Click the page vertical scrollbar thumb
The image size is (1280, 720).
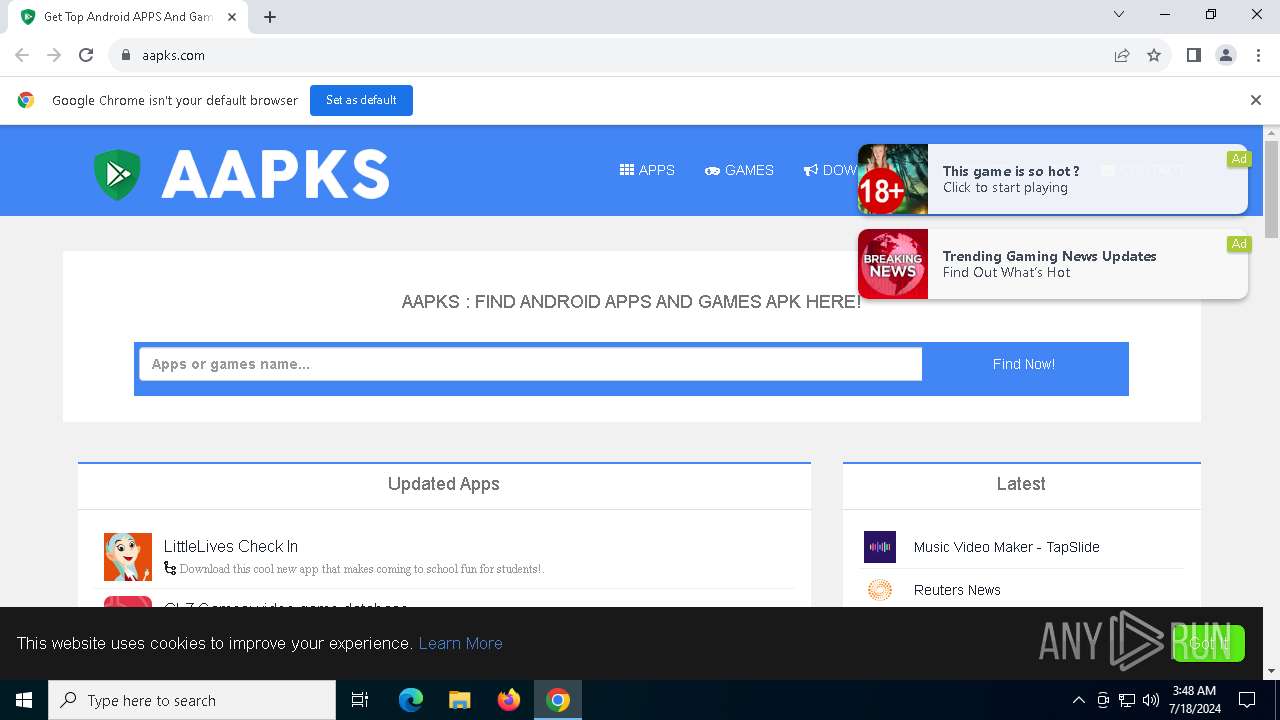(x=1272, y=189)
